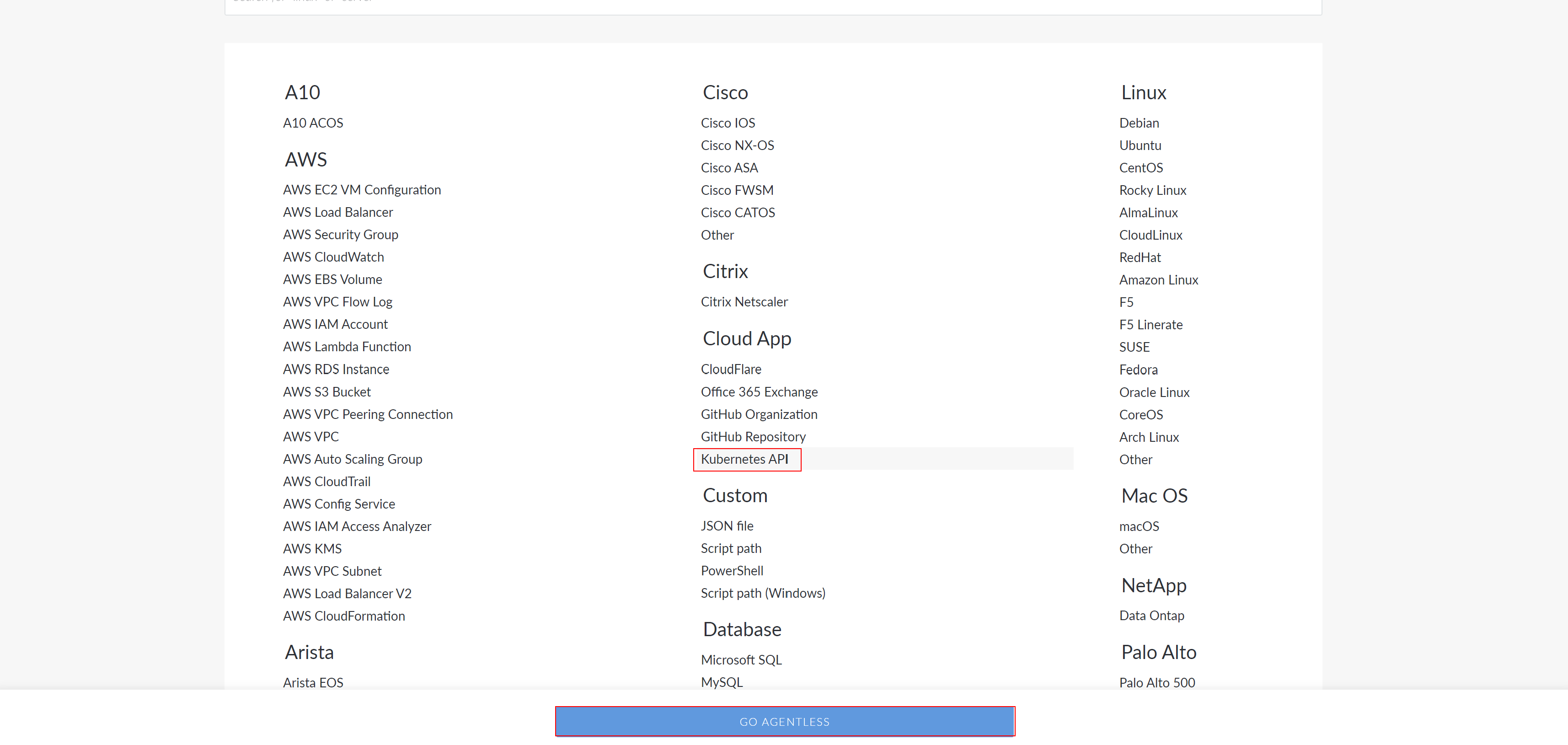Pick AWS Load Balancer option
Screen dimensions: 1568x745
338,212
